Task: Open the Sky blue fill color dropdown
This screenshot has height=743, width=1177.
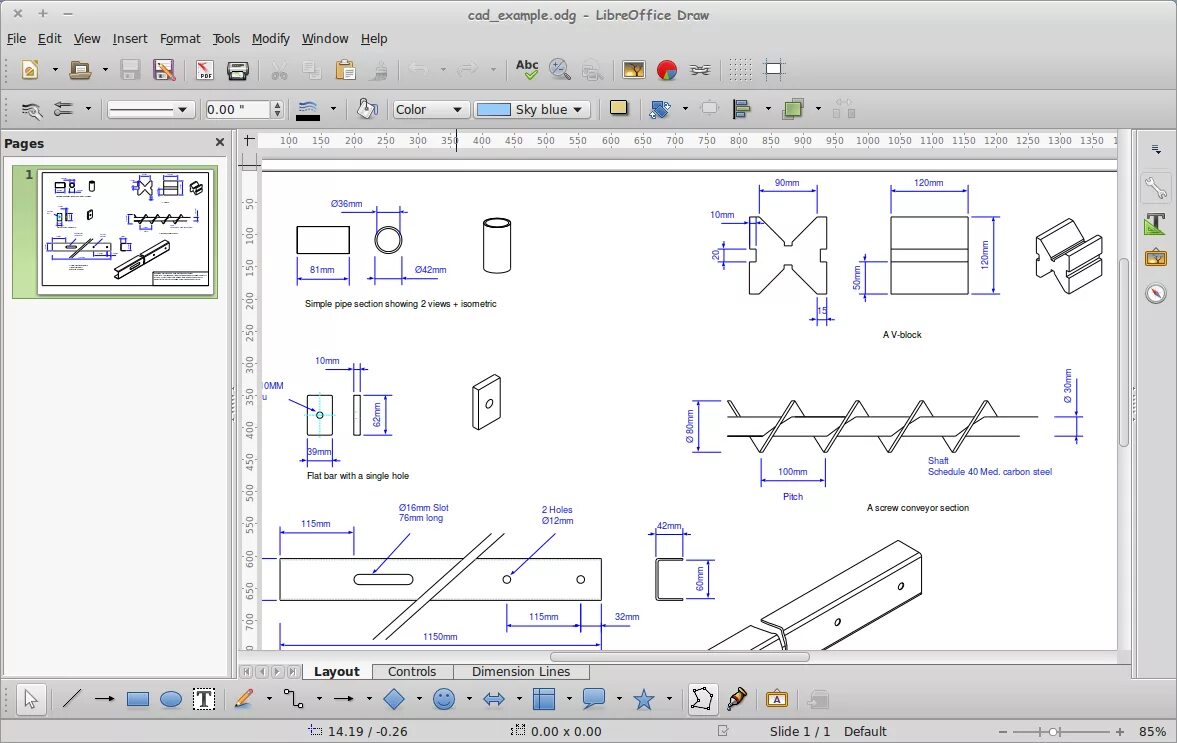Action: coord(531,110)
